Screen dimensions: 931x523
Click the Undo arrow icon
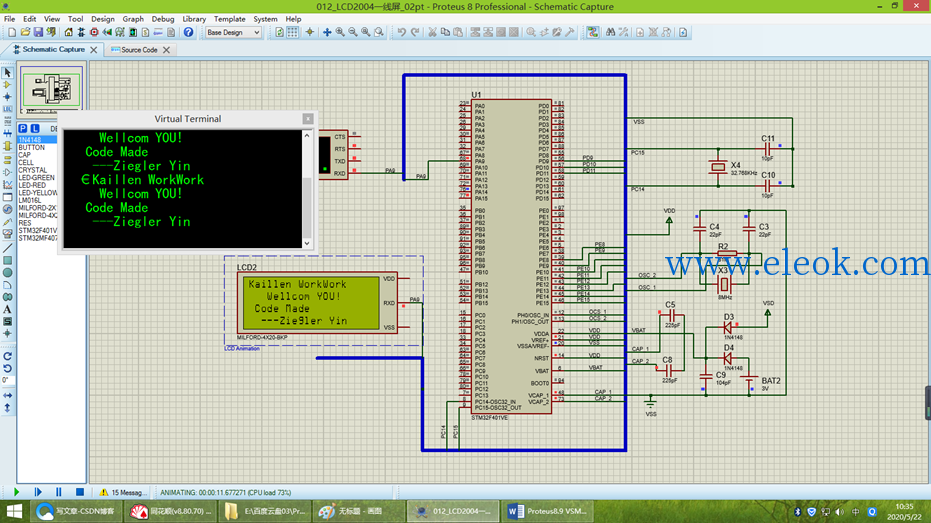402,32
